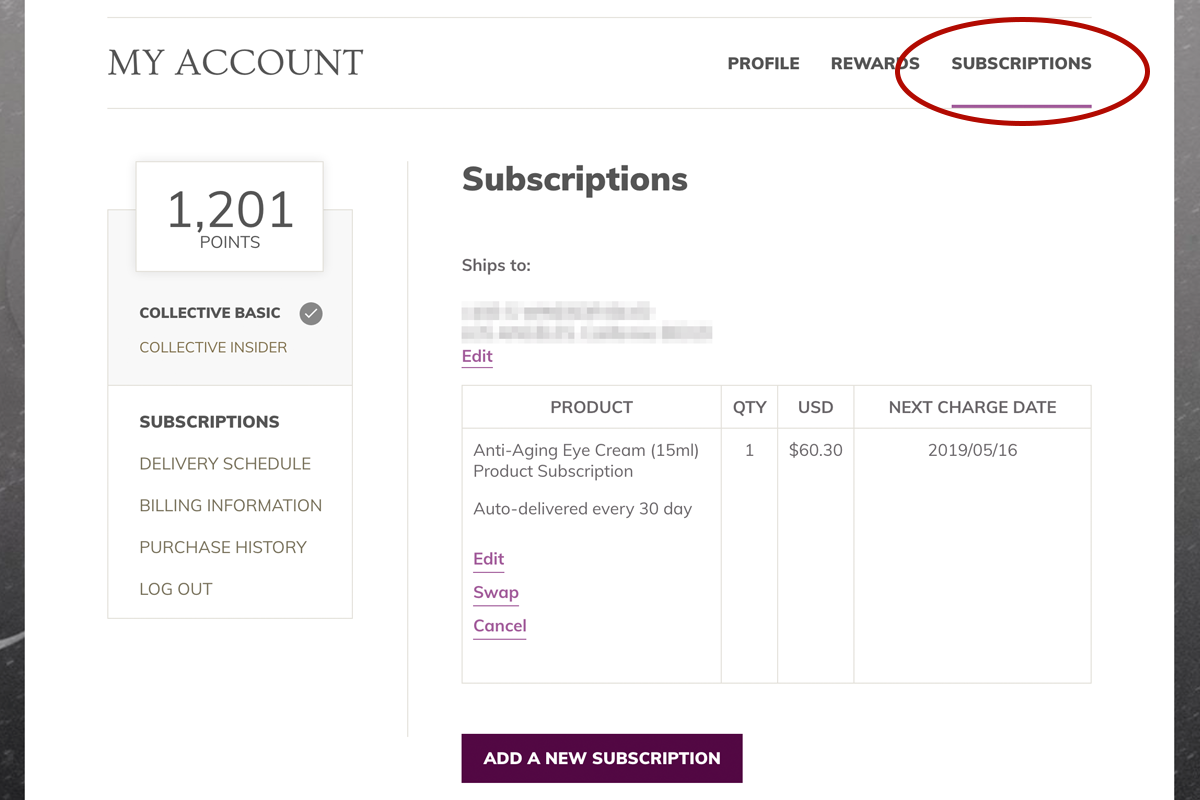Image resolution: width=1200 pixels, height=800 pixels.
Task: Open Billing Information from the sidebar
Action: 230,506
